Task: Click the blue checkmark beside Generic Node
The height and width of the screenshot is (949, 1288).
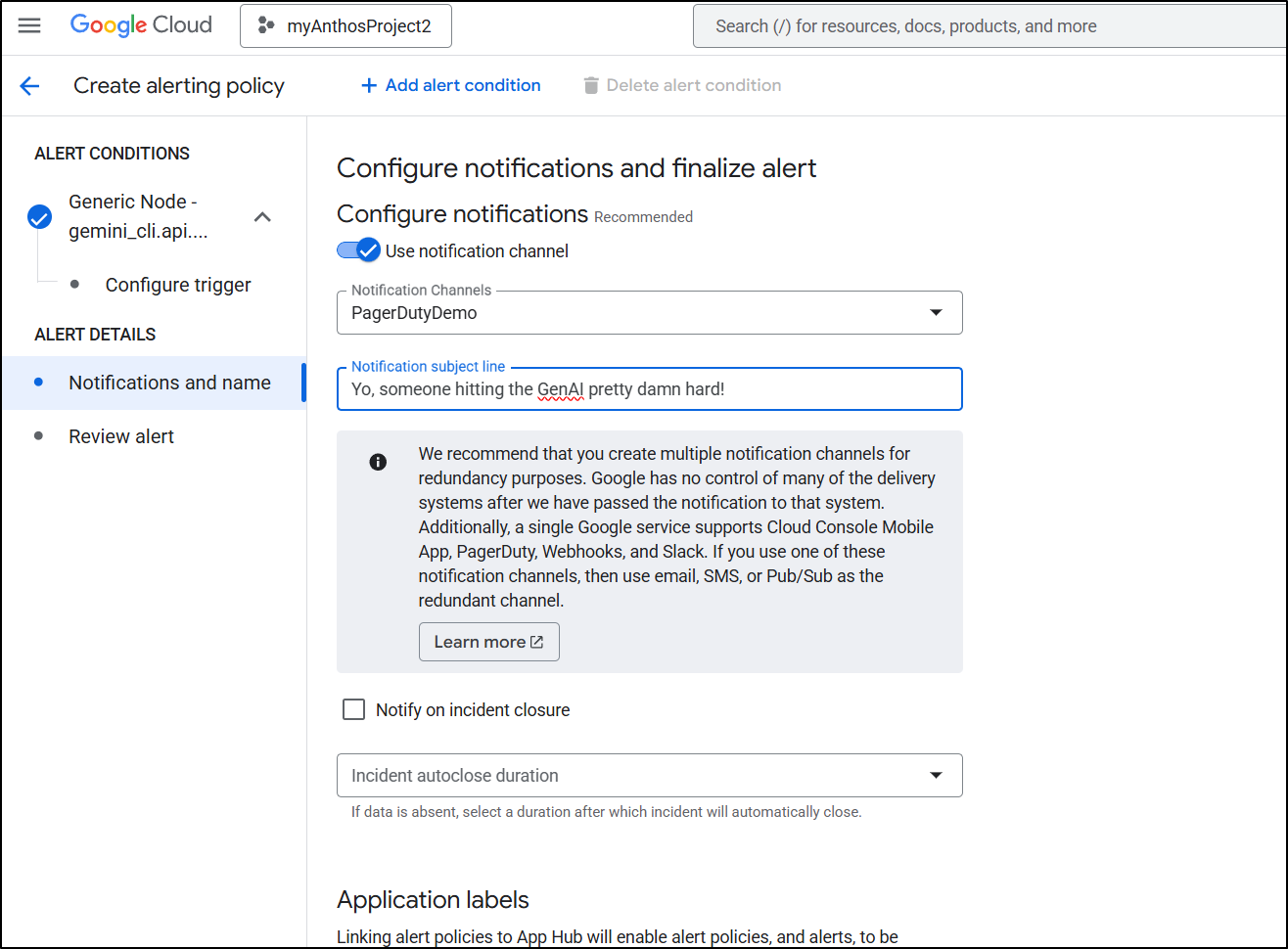Action: point(40,216)
